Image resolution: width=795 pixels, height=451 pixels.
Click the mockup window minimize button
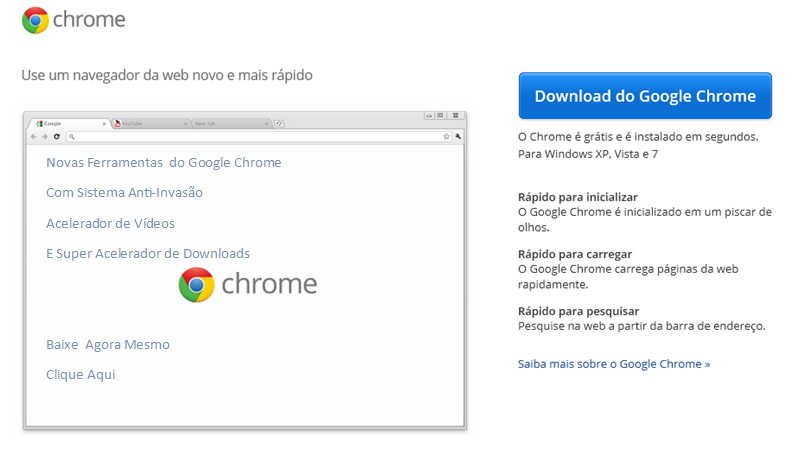click(x=429, y=116)
